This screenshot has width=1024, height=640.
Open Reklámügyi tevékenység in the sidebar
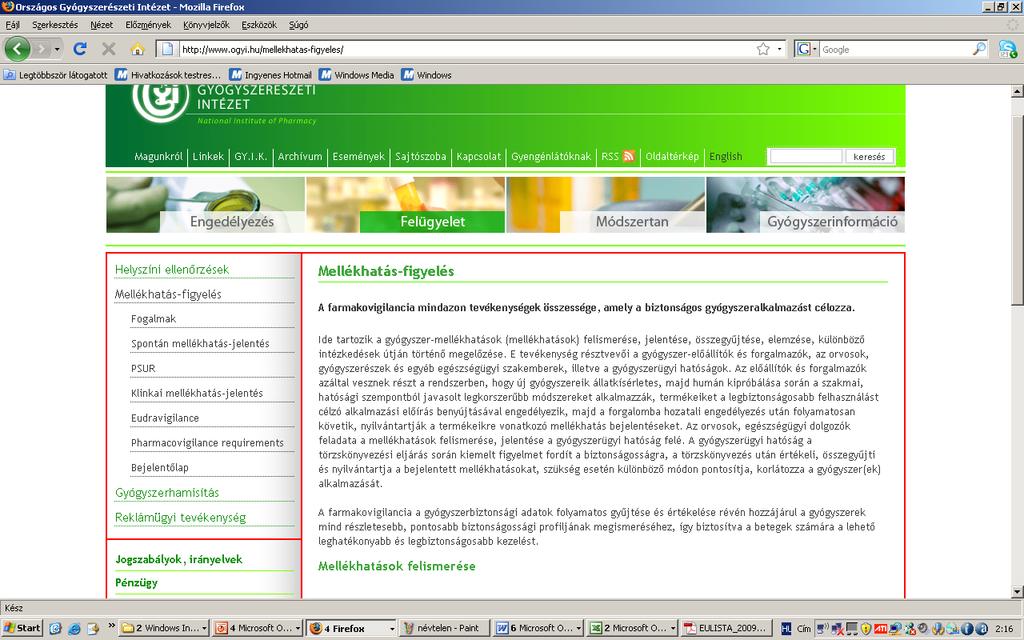(180, 518)
